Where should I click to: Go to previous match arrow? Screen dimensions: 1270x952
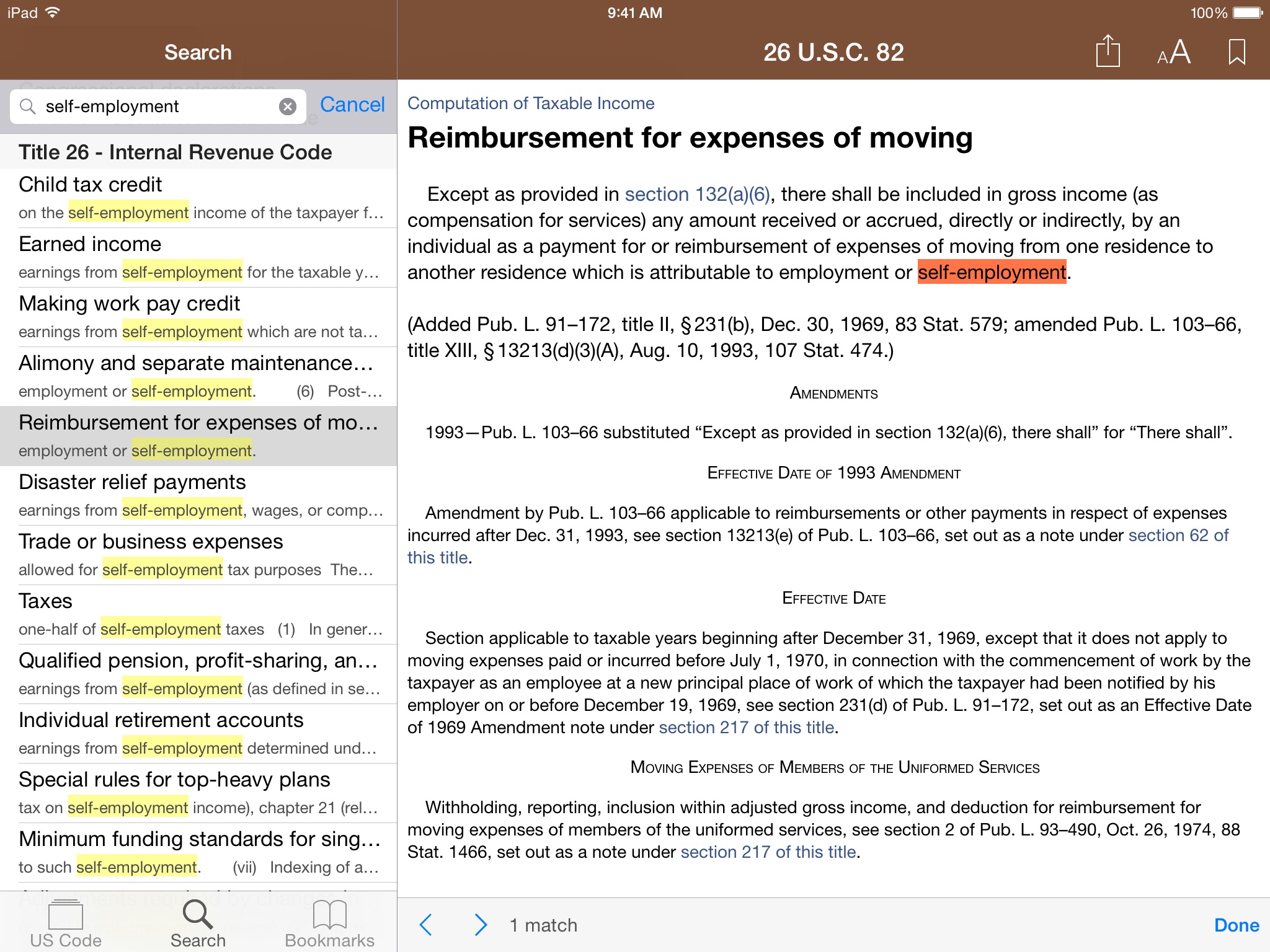click(x=426, y=925)
